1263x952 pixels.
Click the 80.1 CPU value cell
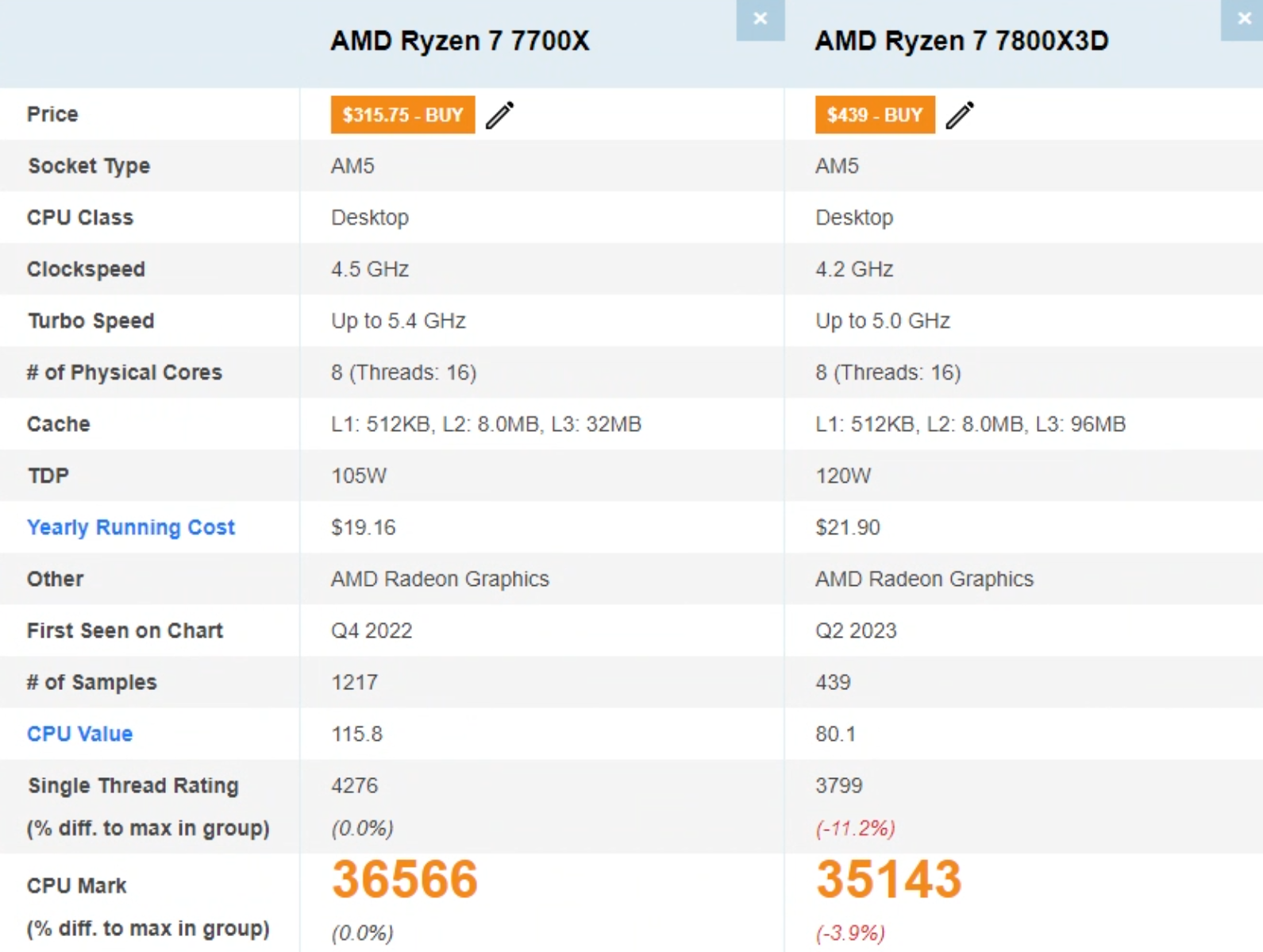[x=835, y=734]
